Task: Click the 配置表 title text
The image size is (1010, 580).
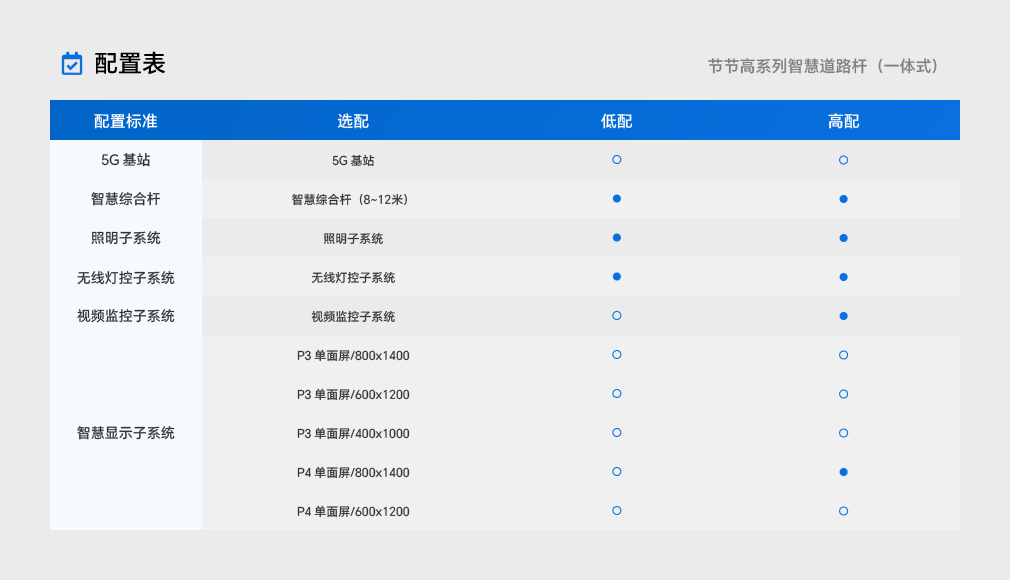Action: 130,64
